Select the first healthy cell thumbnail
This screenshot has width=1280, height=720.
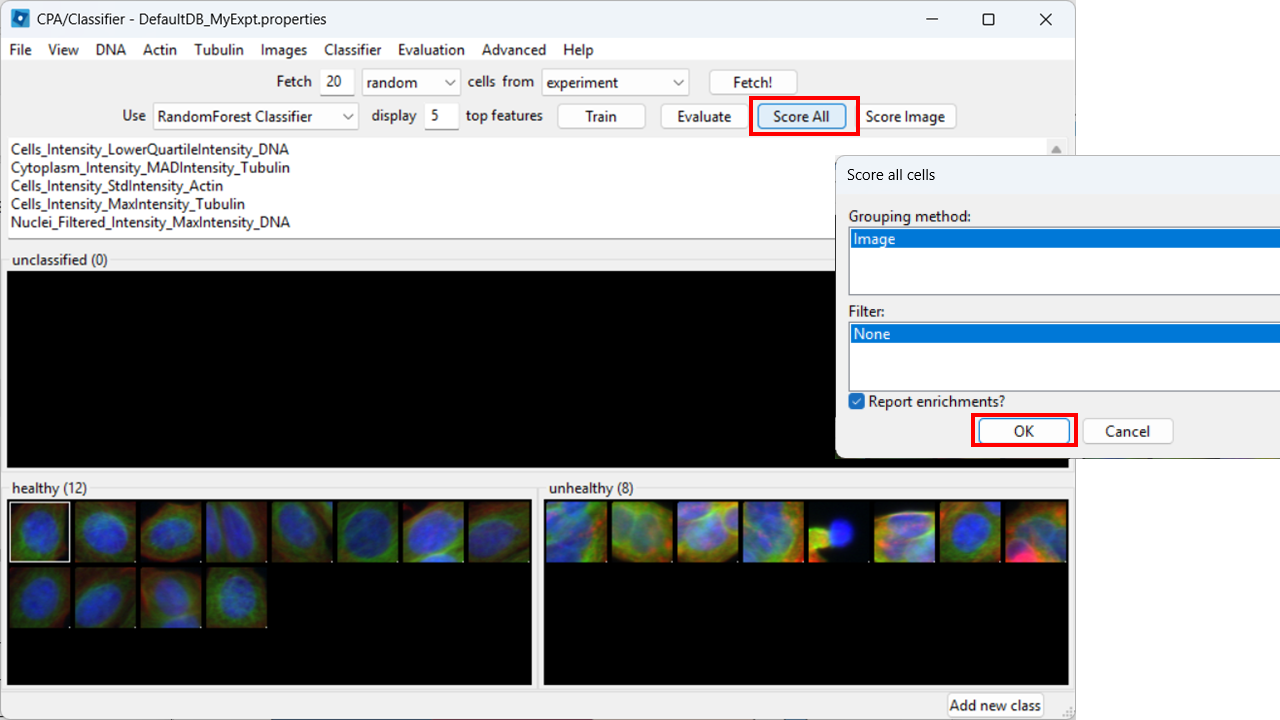39,531
